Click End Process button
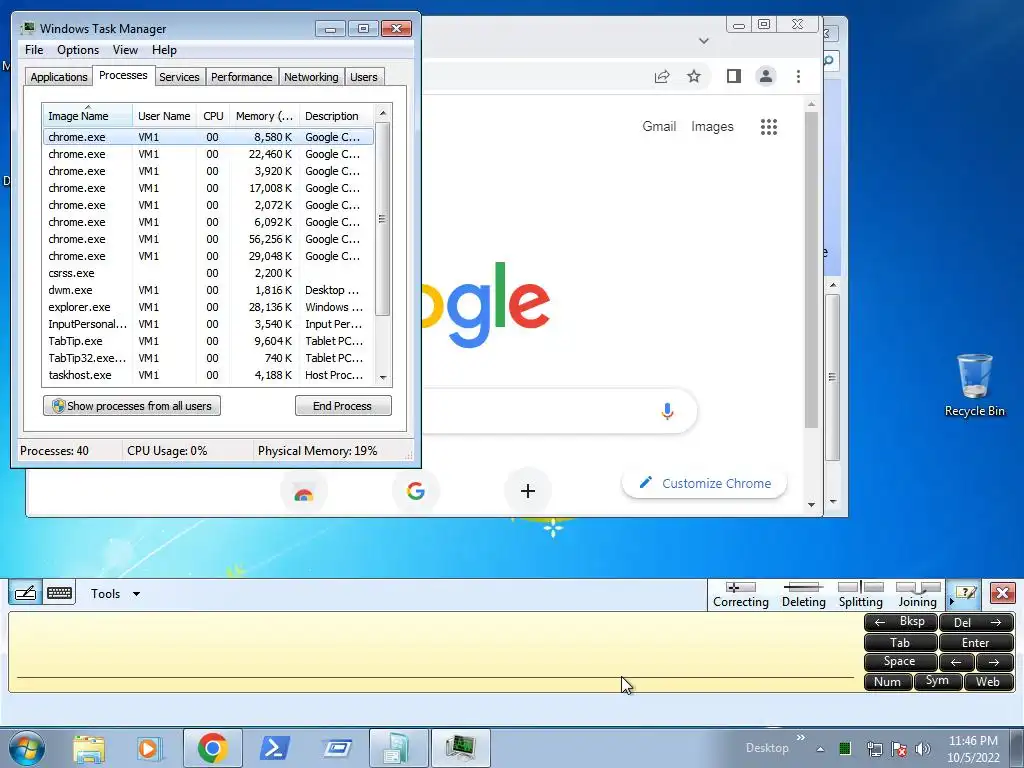 (343, 406)
